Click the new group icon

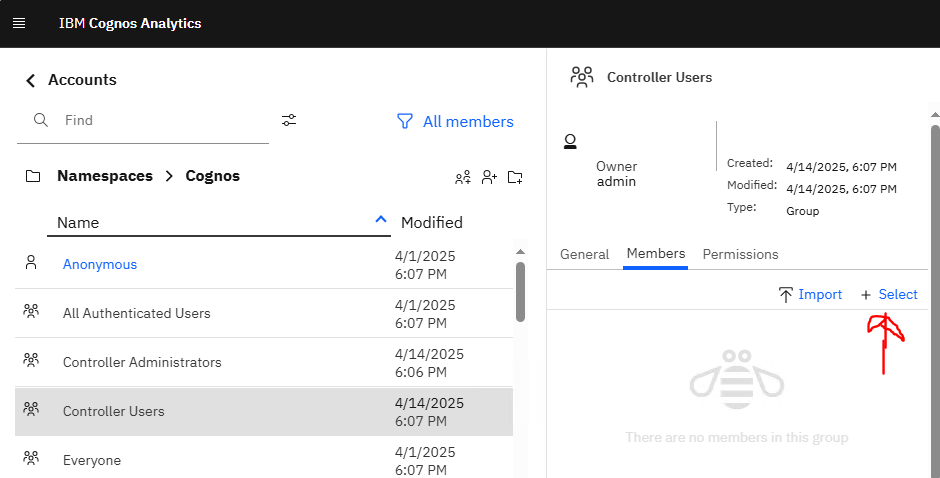click(463, 177)
